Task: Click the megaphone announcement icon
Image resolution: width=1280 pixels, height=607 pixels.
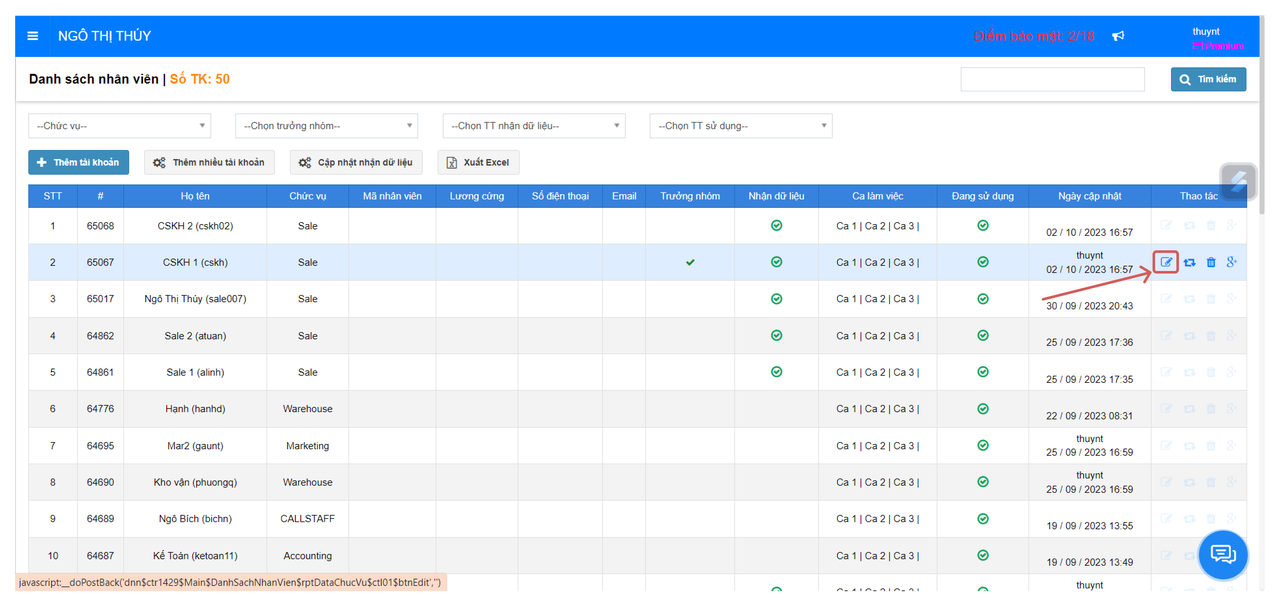Action: (x=1118, y=36)
